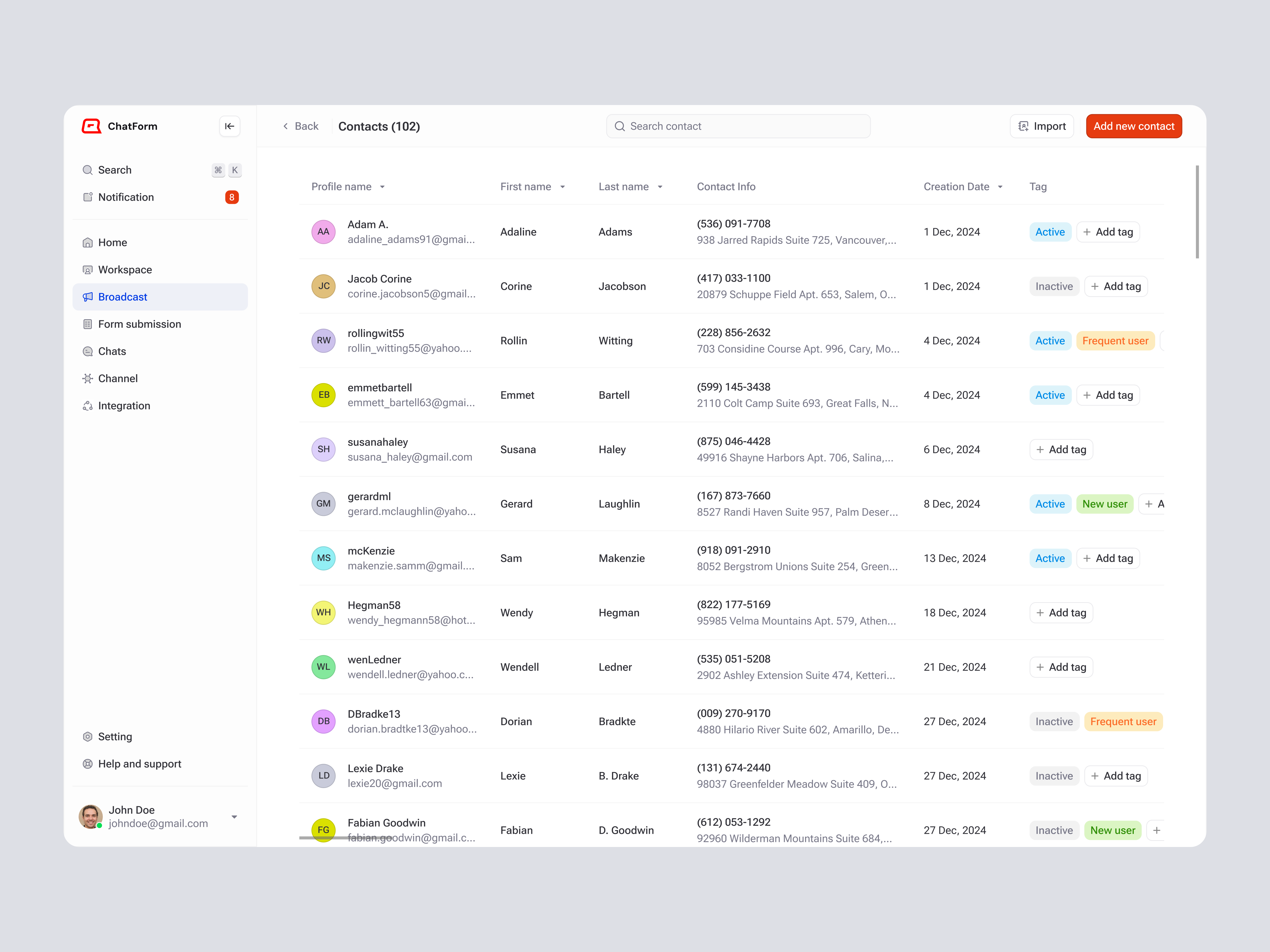Screen dimensions: 1270x952
Task: Click the Setting gear icon
Action: [88, 736]
